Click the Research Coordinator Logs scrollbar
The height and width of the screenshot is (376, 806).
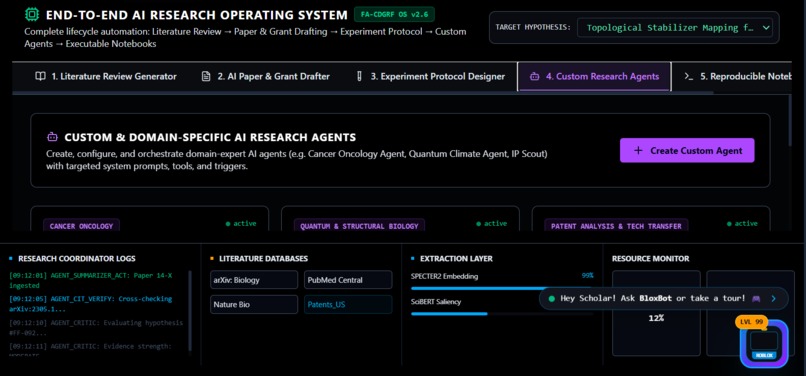(191, 311)
